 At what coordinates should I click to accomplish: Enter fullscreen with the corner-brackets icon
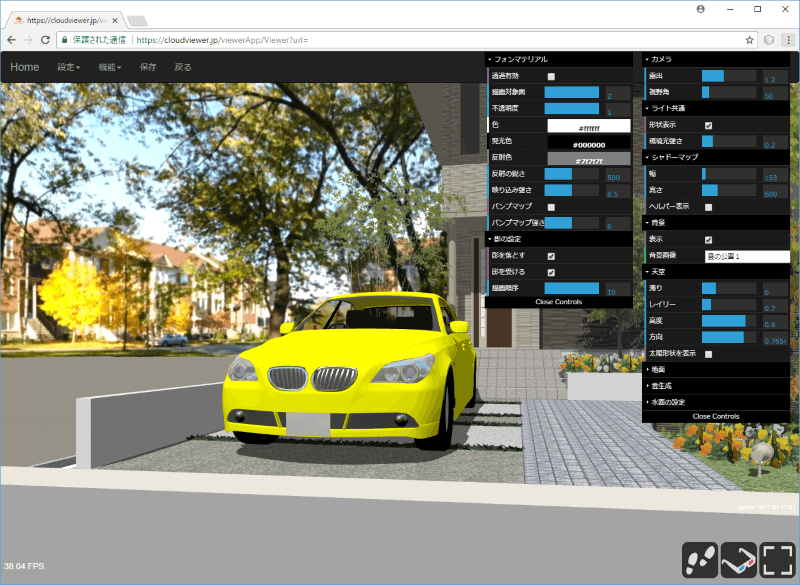click(777, 560)
